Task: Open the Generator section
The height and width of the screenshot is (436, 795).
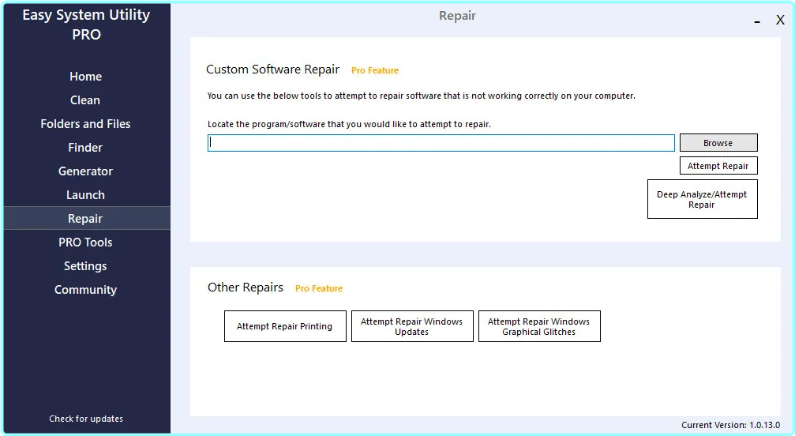Action: pyautogui.click(x=86, y=171)
